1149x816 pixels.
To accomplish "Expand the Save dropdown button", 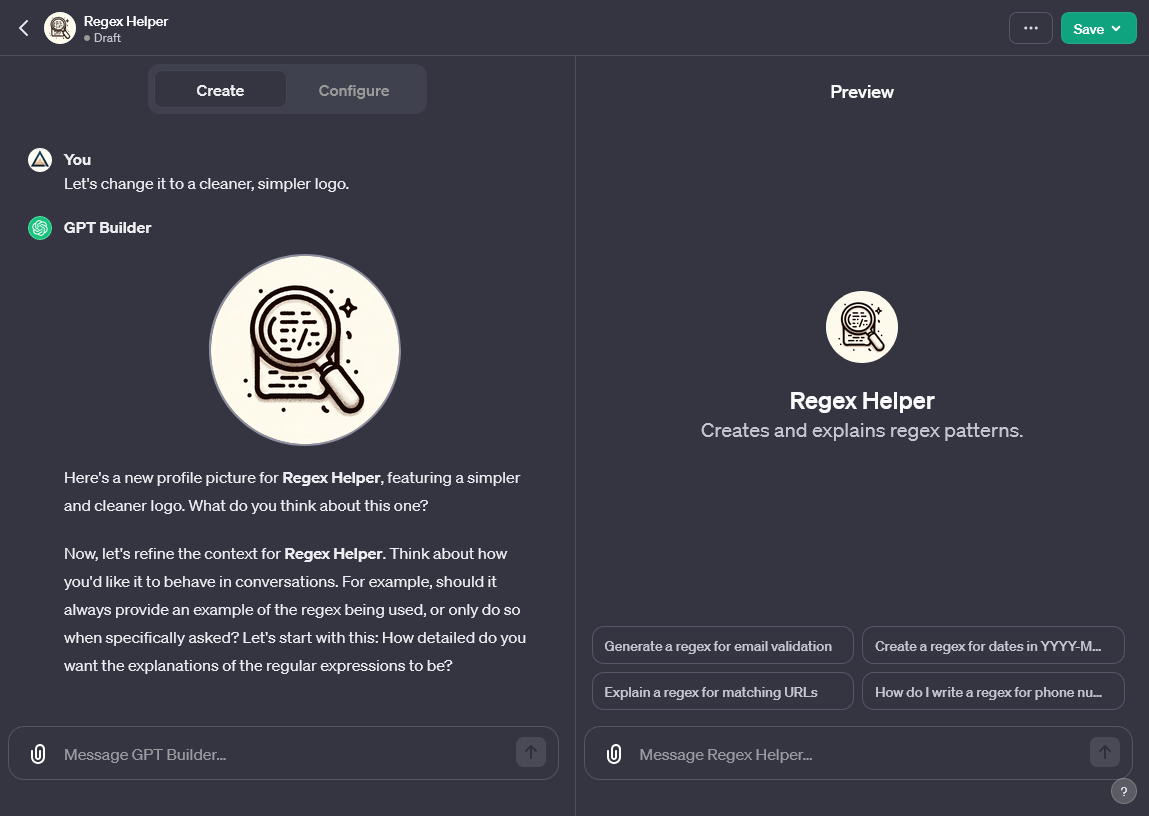I will point(1098,29).
